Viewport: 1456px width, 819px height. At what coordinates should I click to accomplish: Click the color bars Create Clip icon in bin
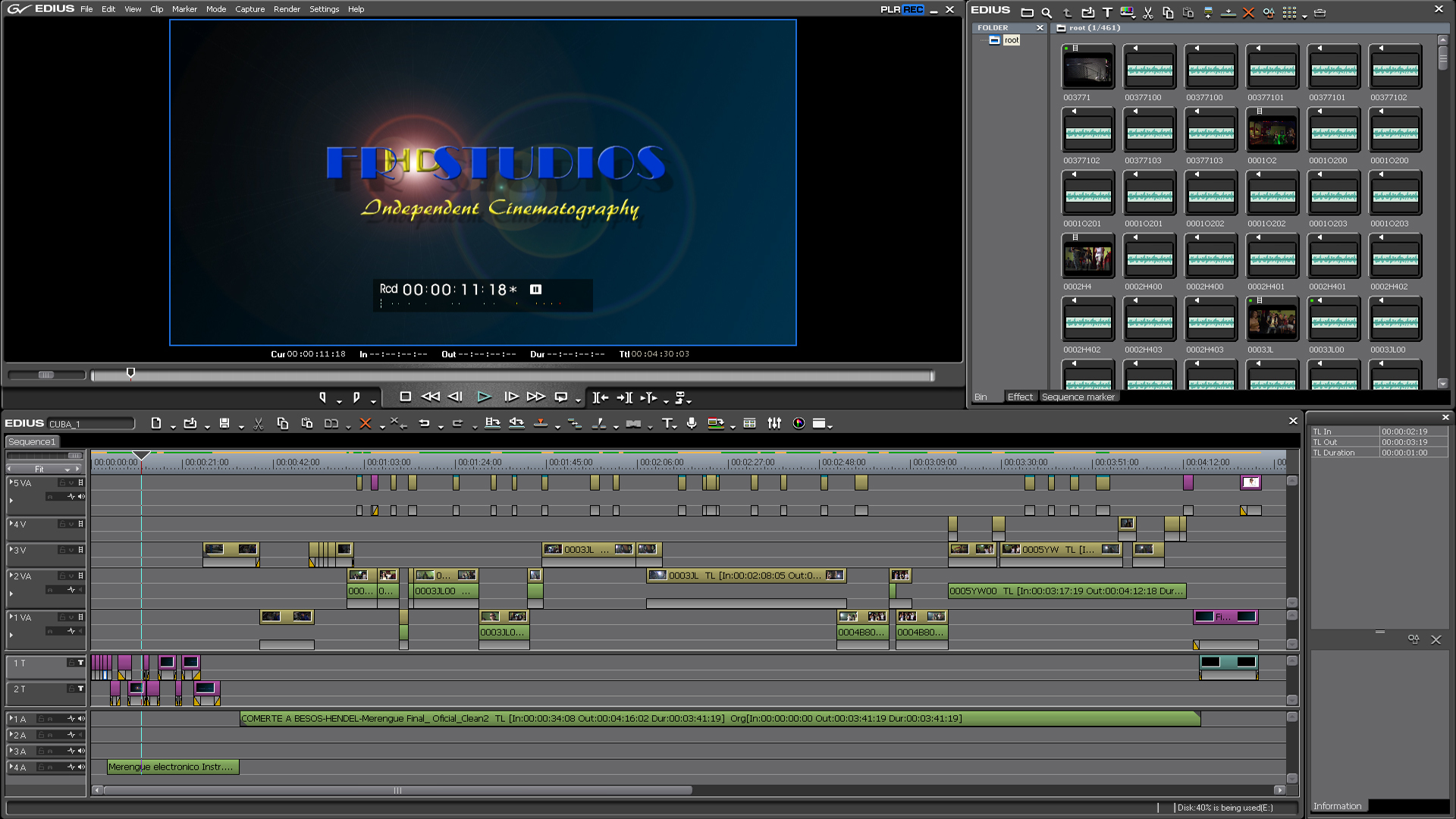1127,12
